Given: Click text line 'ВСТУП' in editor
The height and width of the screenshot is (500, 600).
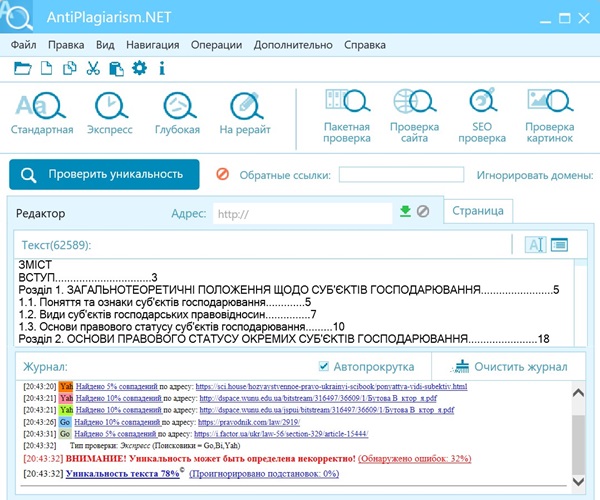Looking at the screenshot, I should click(88, 277).
